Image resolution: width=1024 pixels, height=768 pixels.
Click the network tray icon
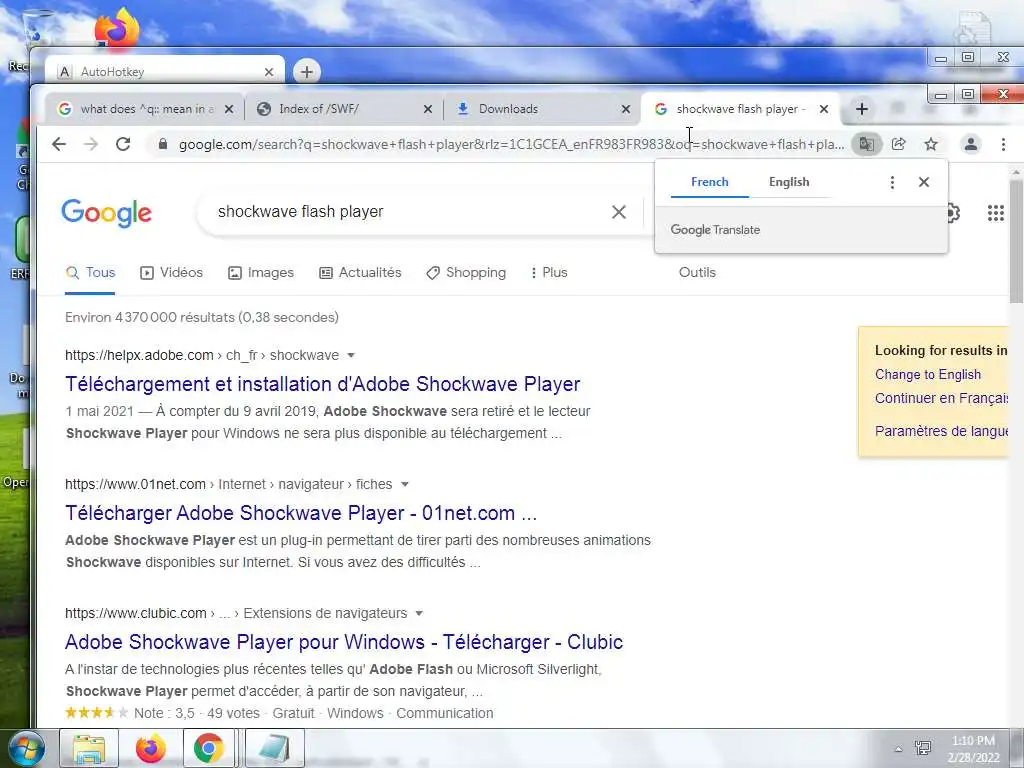pyautogui.click(x=923, y=748)
